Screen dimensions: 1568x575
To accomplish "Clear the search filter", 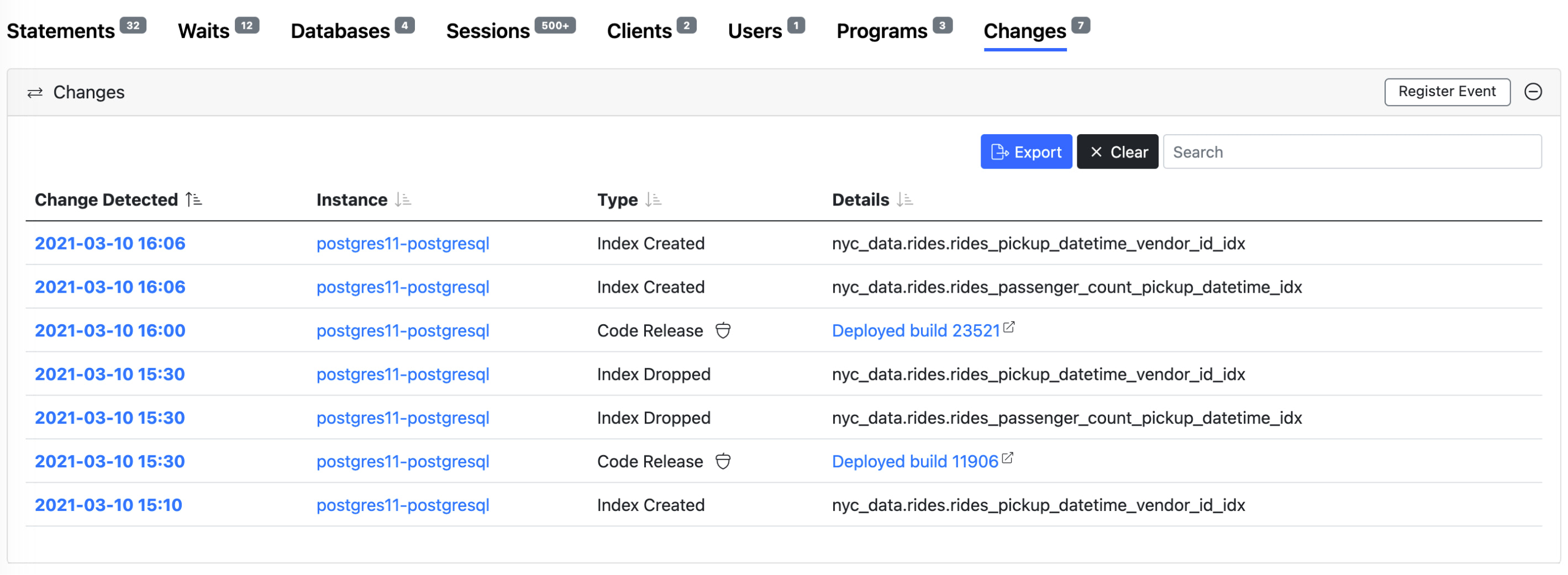I will (x=1117, y=151).
